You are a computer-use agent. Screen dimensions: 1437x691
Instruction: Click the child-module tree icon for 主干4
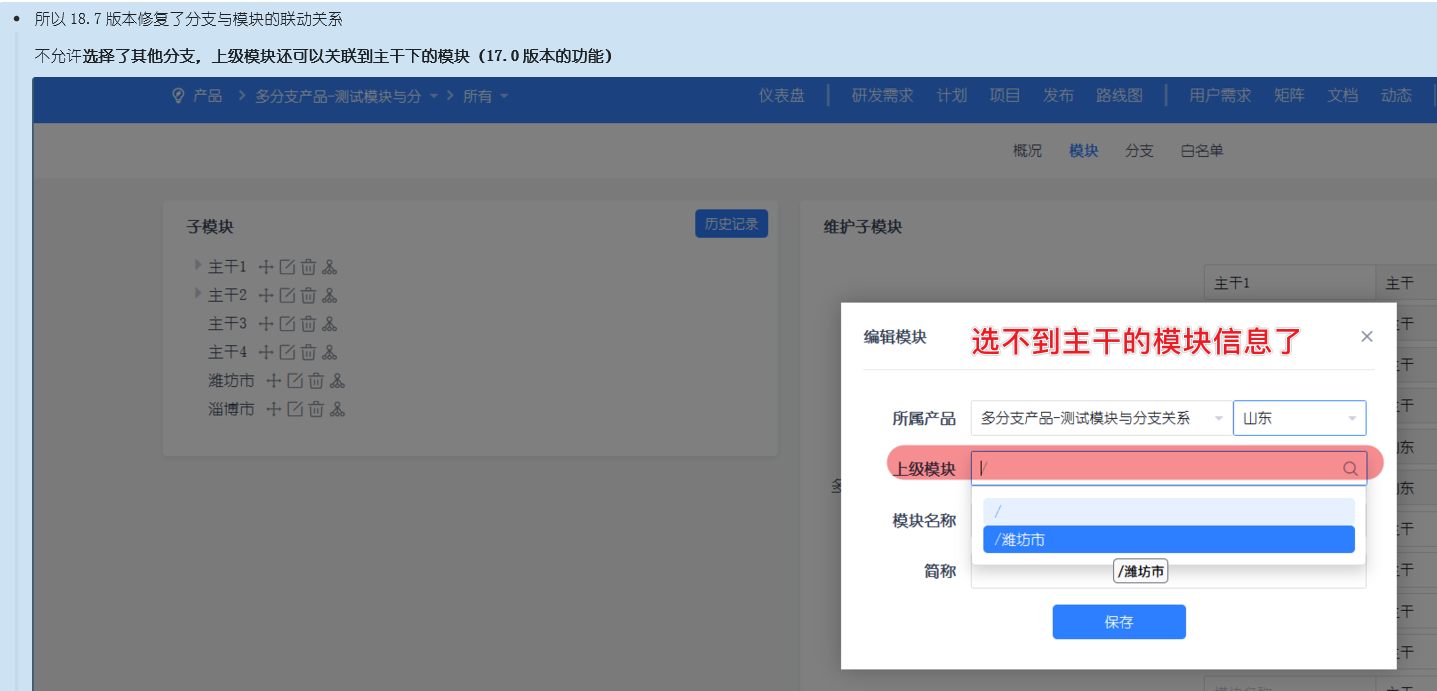click(330, 352)
